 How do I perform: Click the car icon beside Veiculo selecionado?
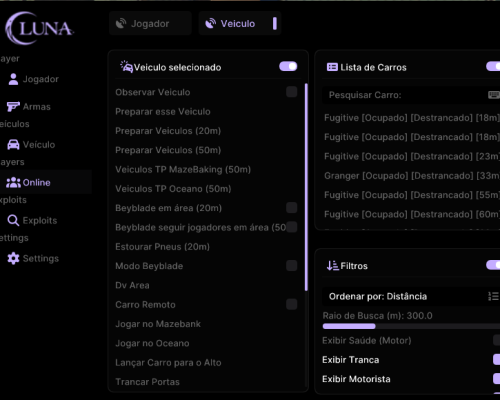coord(126,67)
